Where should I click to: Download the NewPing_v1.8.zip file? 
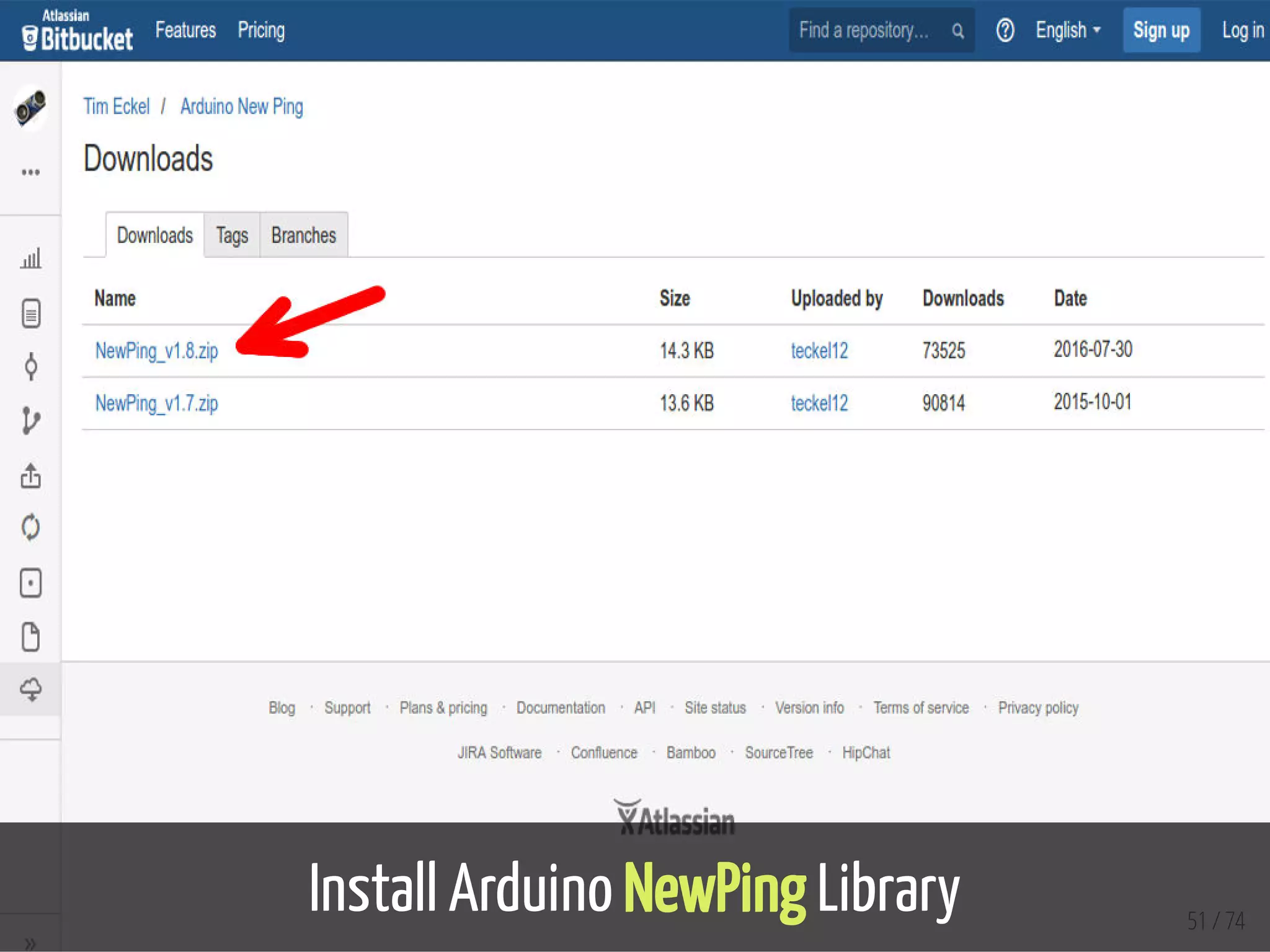(156, 351)
